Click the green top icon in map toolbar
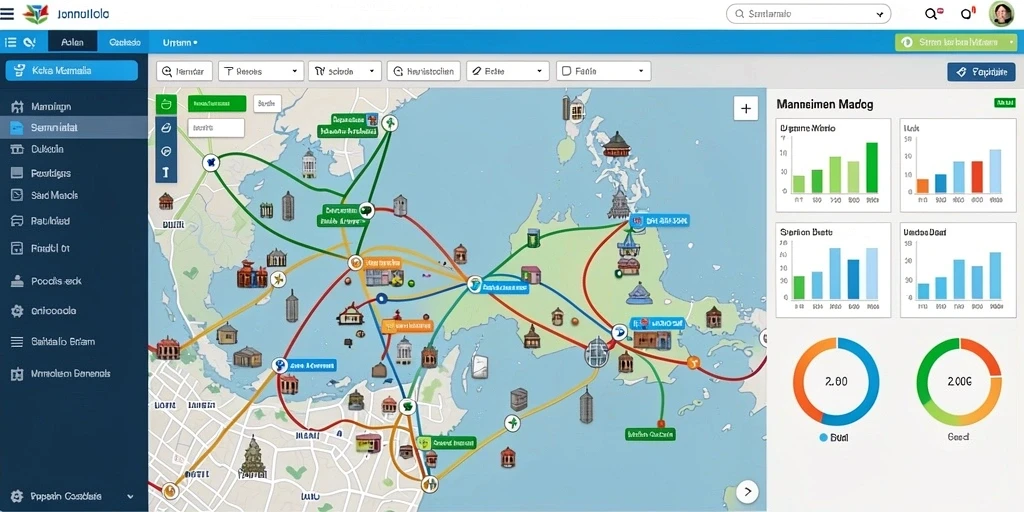 point(166,104)
